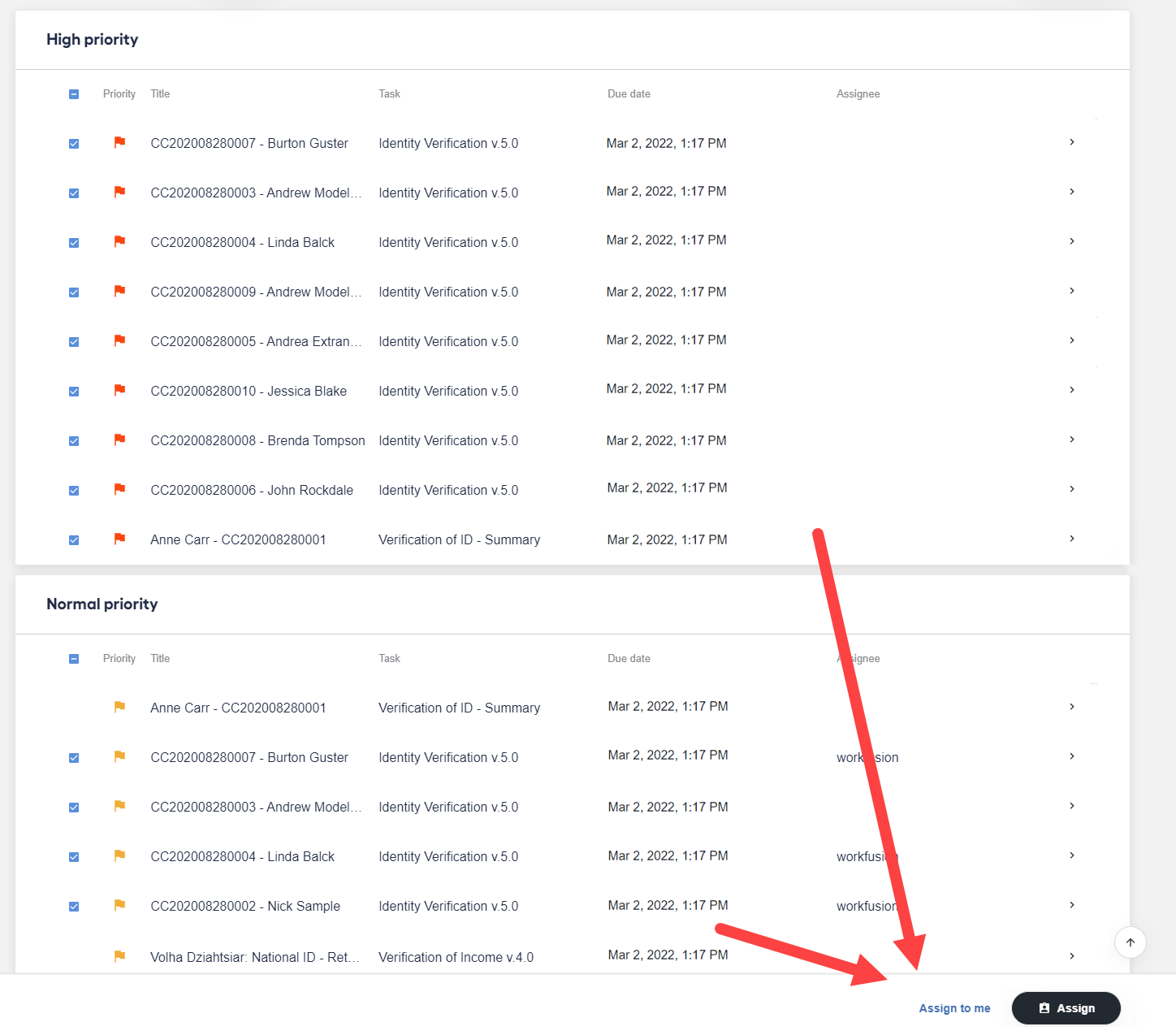Image resolution: width=1176 pixels, height=1035 pixels.
Task: Click Task column header in Normal priority table
Action: point(389,659)
